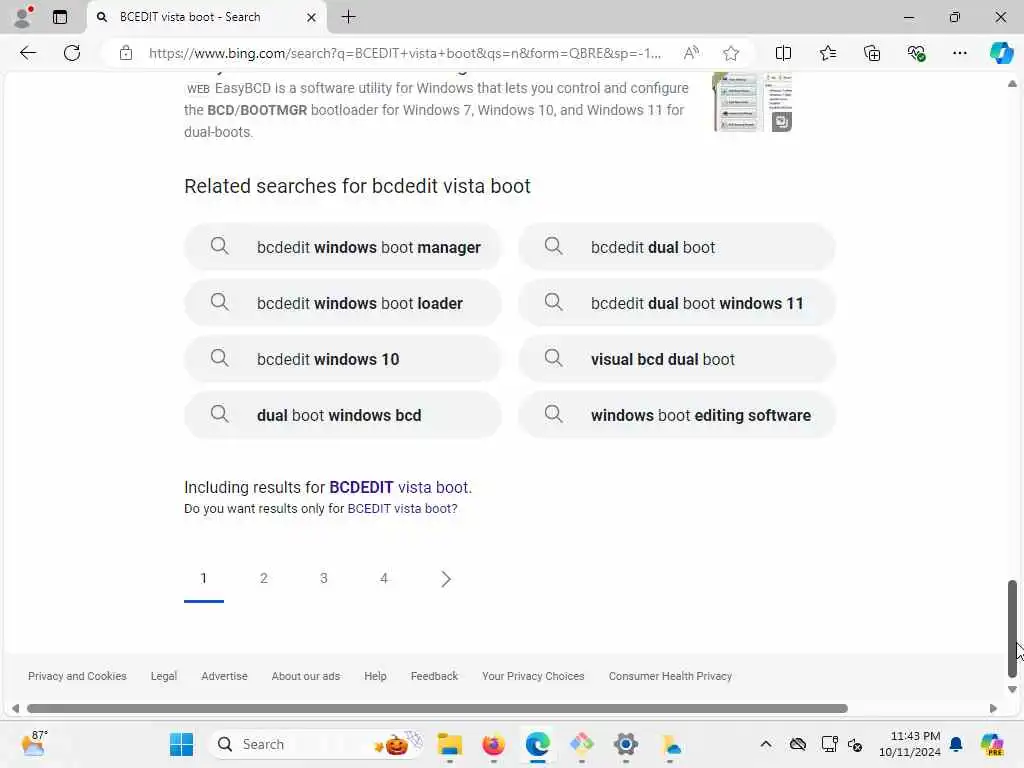
Task: Go to next results page arrow
Action: pyautogui.click(x=445, y=579)
